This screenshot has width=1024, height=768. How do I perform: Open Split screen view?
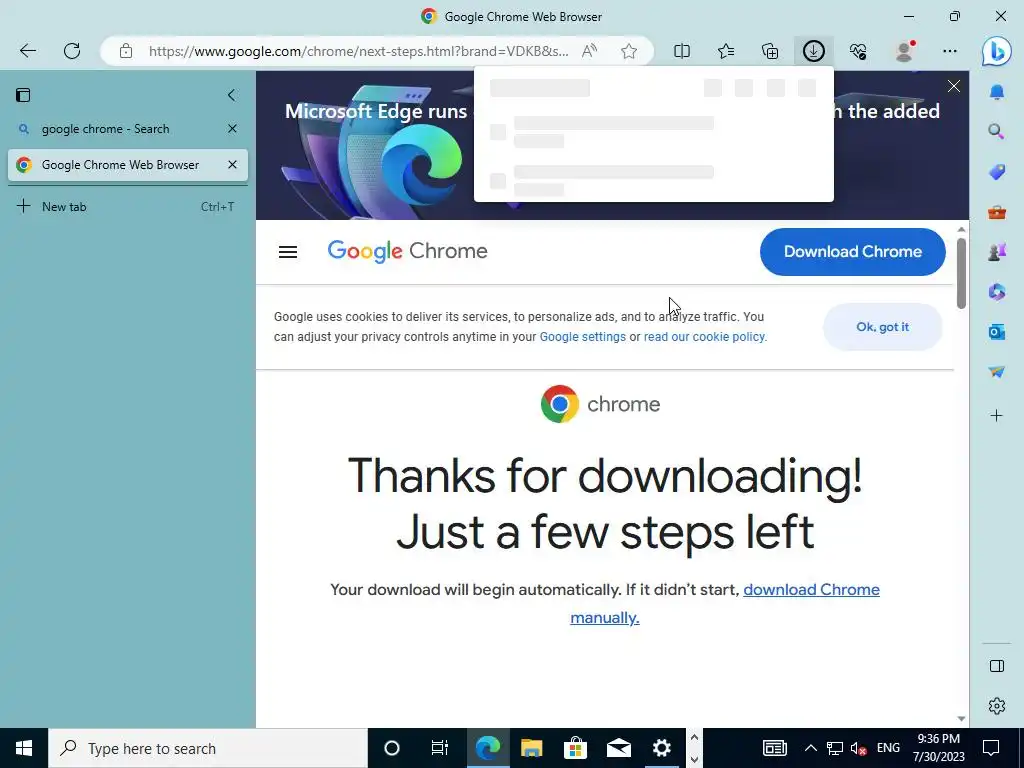click(682, 51)
